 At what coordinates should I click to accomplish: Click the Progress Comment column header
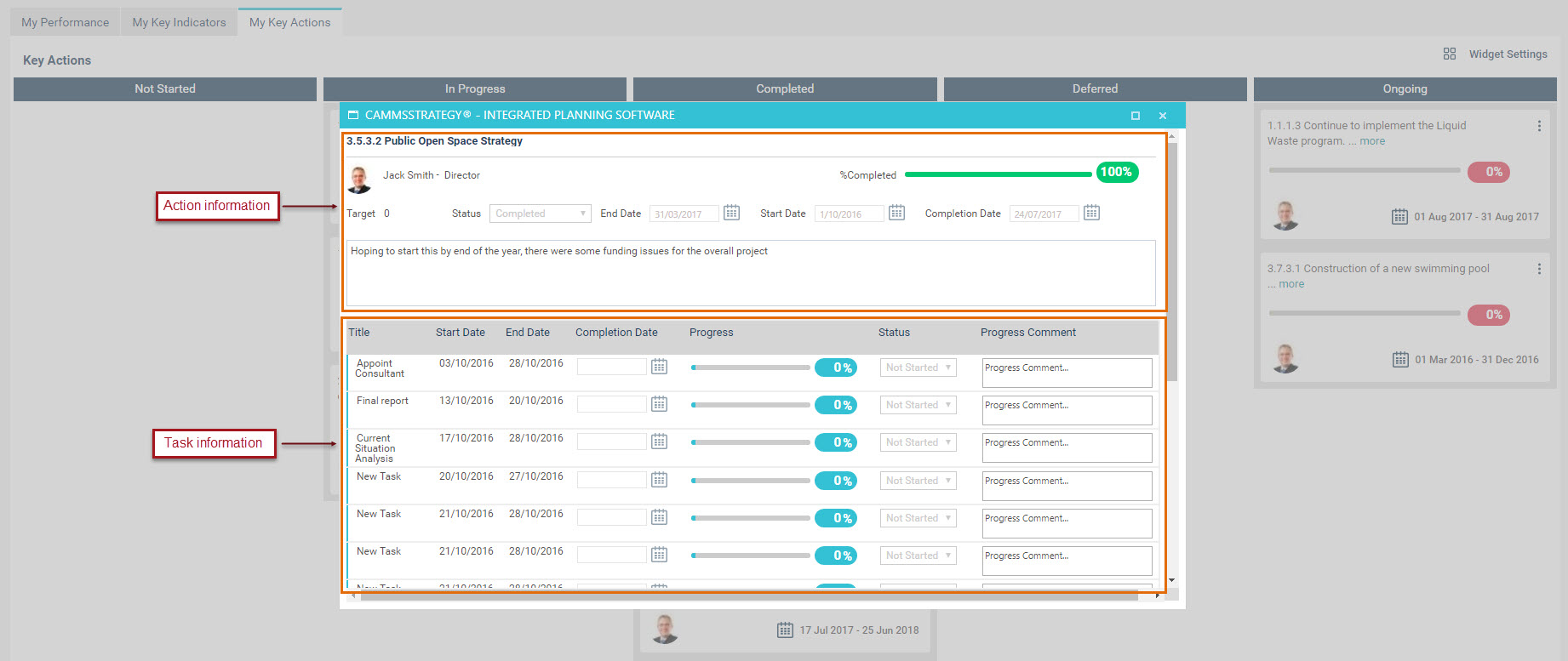point(1028,333)
